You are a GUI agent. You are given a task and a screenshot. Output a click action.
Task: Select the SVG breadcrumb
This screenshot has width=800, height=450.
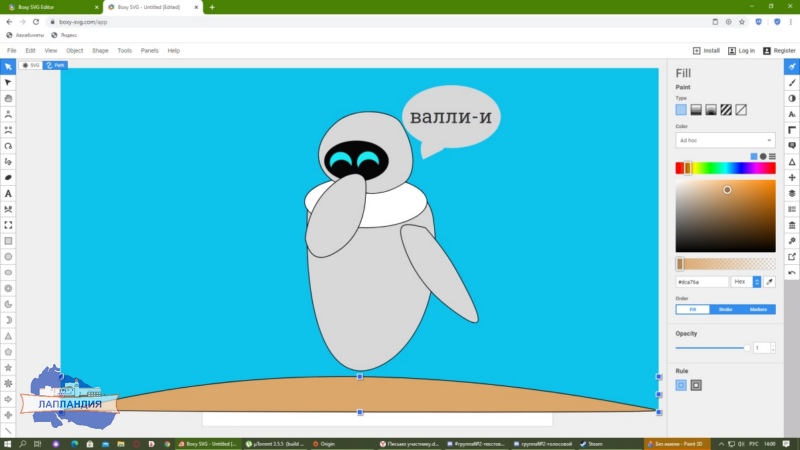[x=31, y=65]
